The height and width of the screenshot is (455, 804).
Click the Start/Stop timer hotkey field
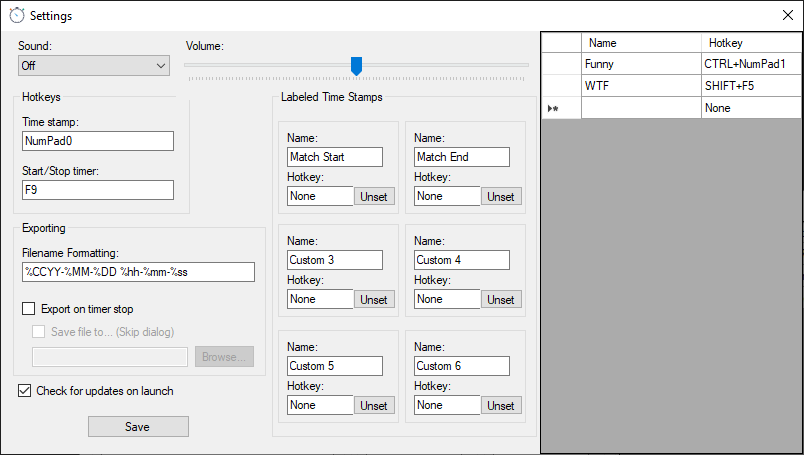[x=97, y=190]
